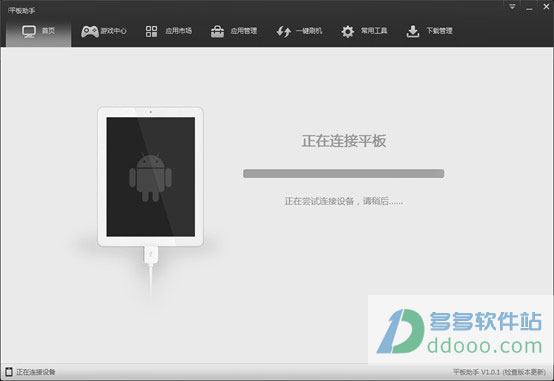
Task: Click the common tools gear icon
Action: click(x=348, y=31)
